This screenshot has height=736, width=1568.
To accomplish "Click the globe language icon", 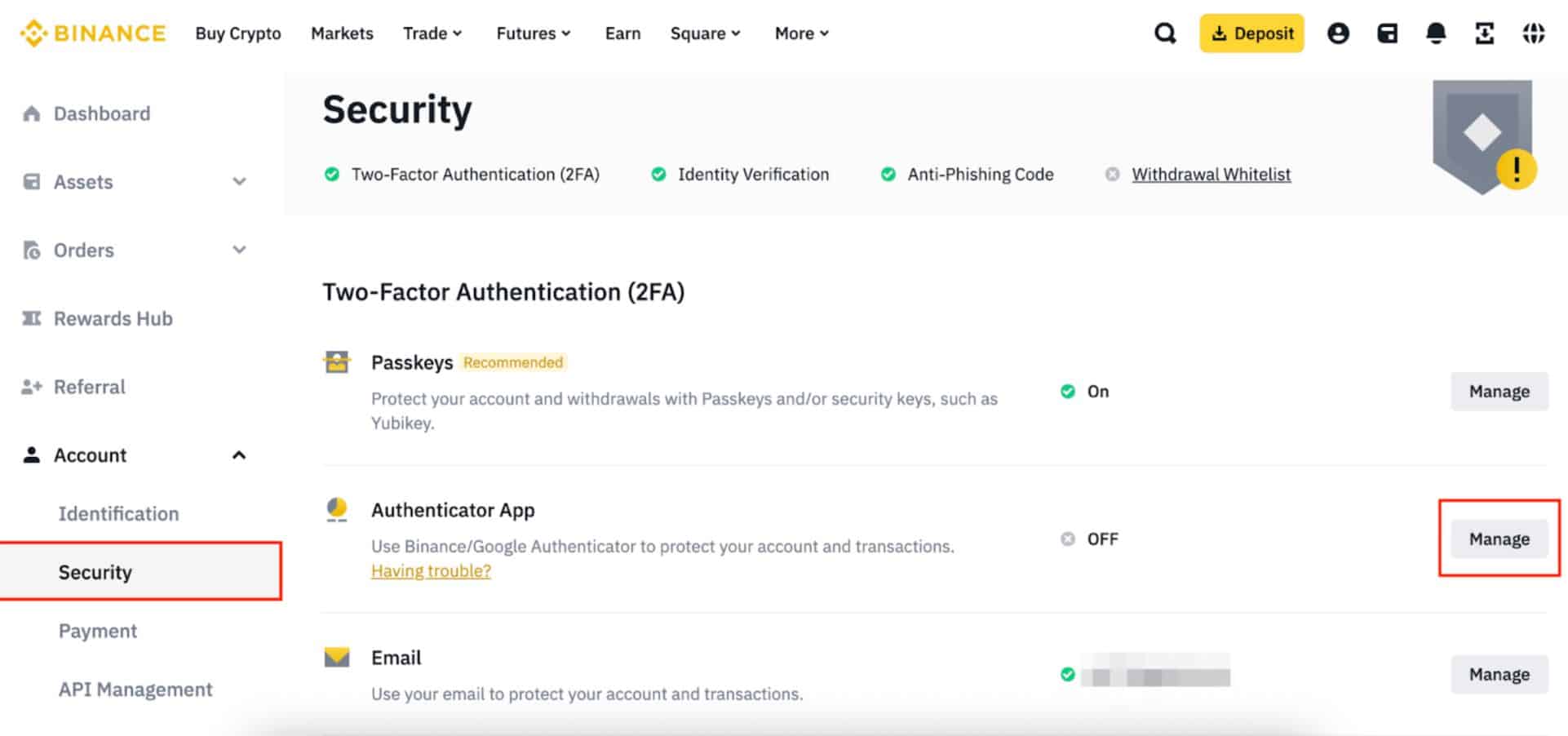I will [x=1534, y=33].
